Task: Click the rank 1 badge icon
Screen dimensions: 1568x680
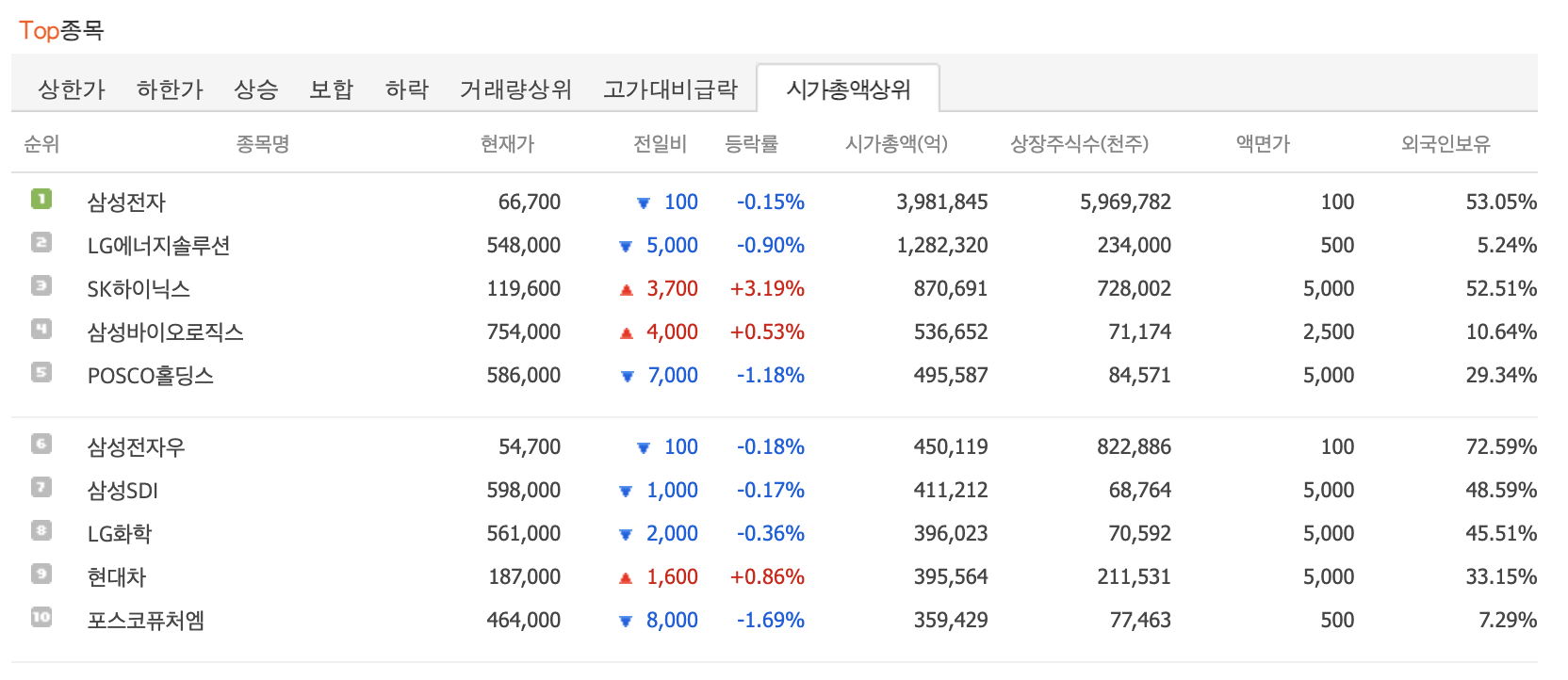Action: click(x=41, y=199)
